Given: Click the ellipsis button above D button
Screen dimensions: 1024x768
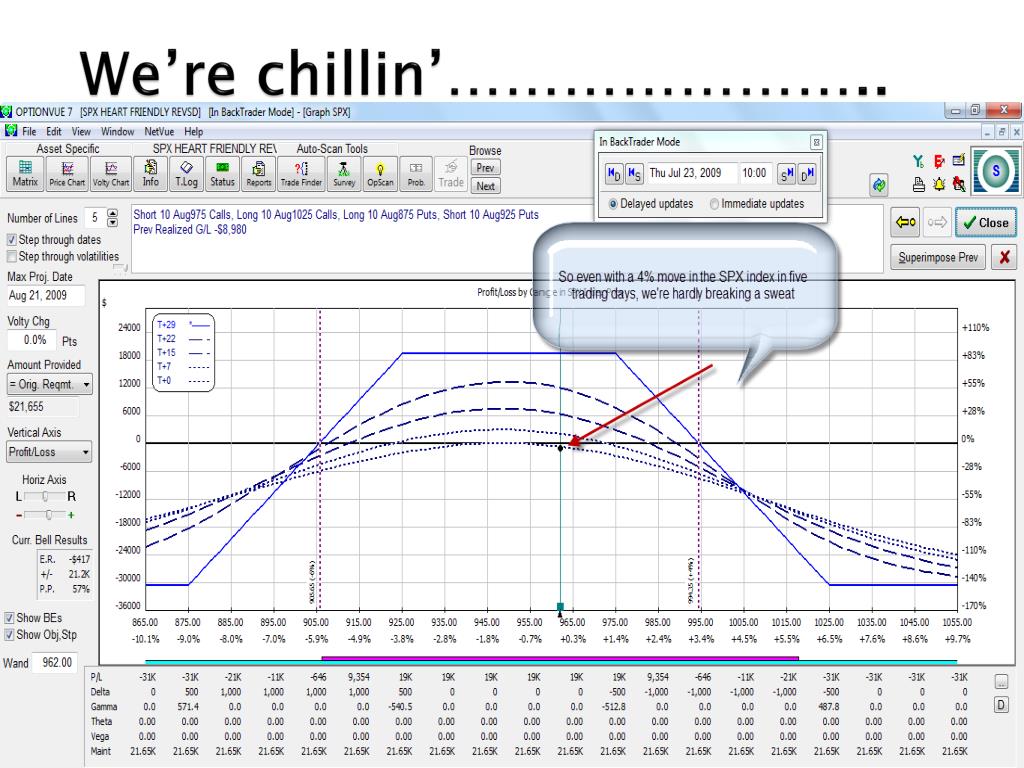Looking at the screenshot, I should [1001, 682].
